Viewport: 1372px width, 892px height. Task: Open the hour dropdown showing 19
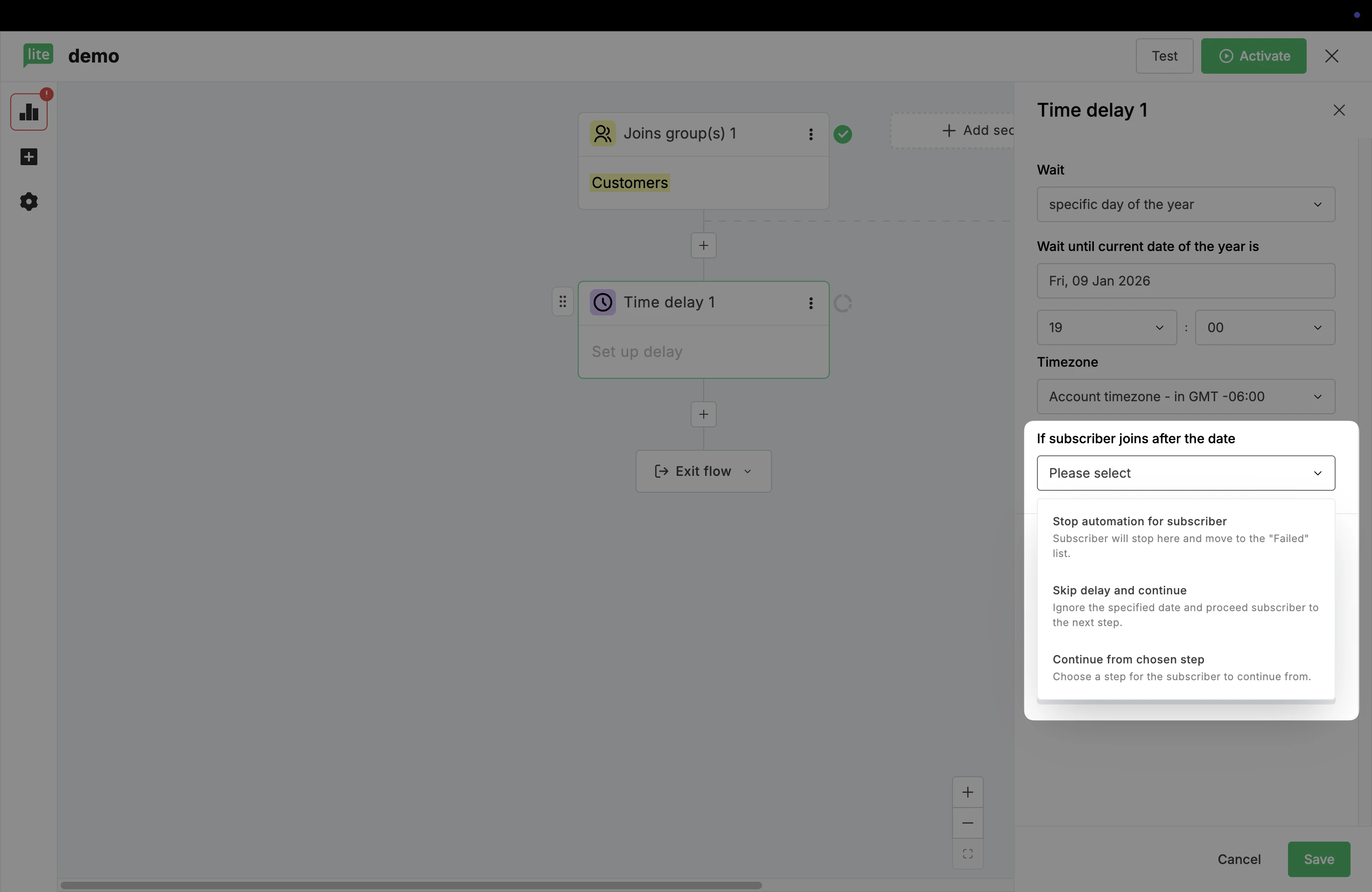1106,328
